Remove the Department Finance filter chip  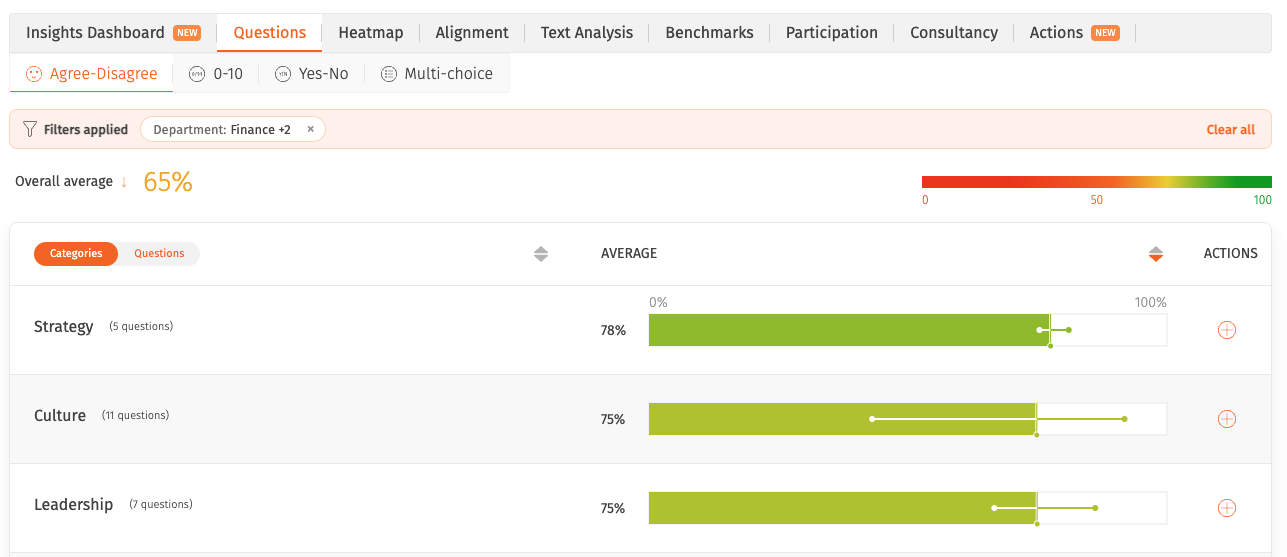tap(310, 129)
